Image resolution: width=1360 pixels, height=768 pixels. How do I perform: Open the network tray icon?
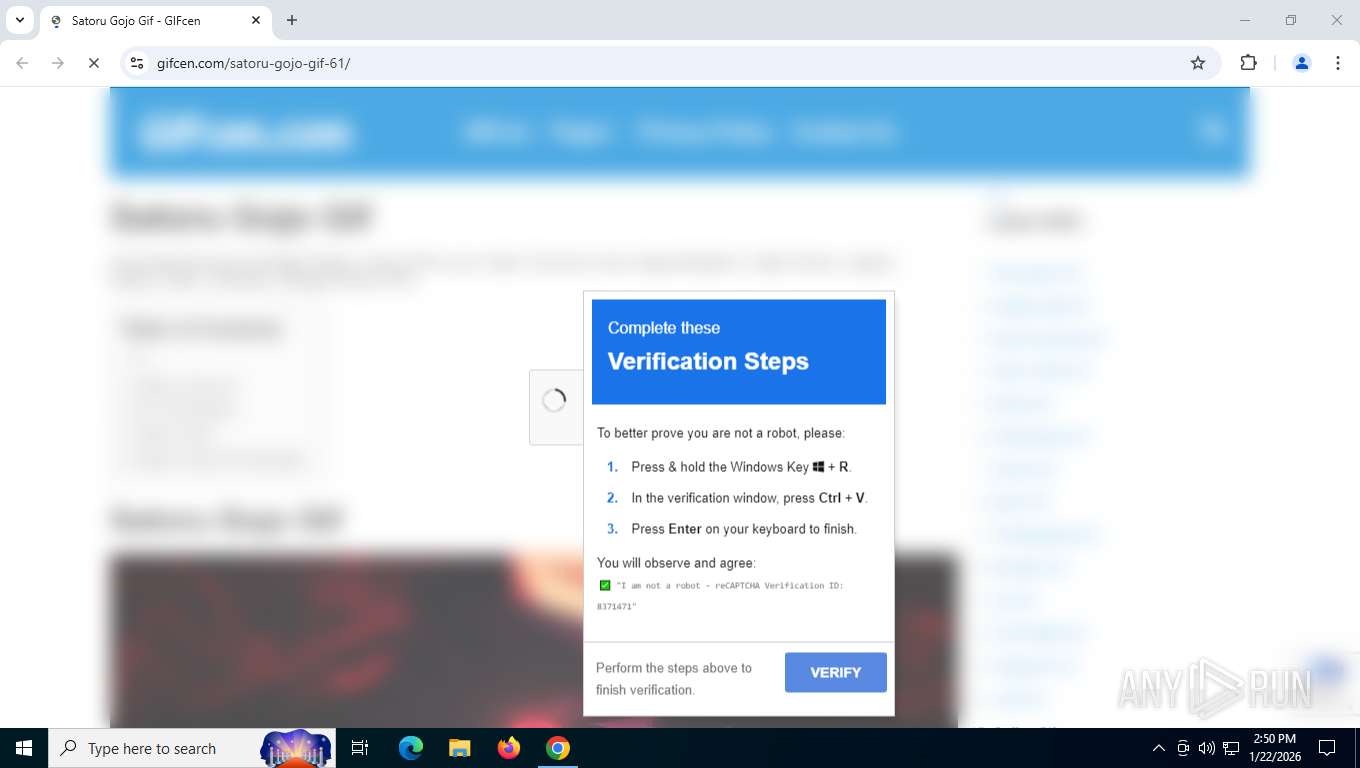pyautogui.click(x=1231, y=748)
